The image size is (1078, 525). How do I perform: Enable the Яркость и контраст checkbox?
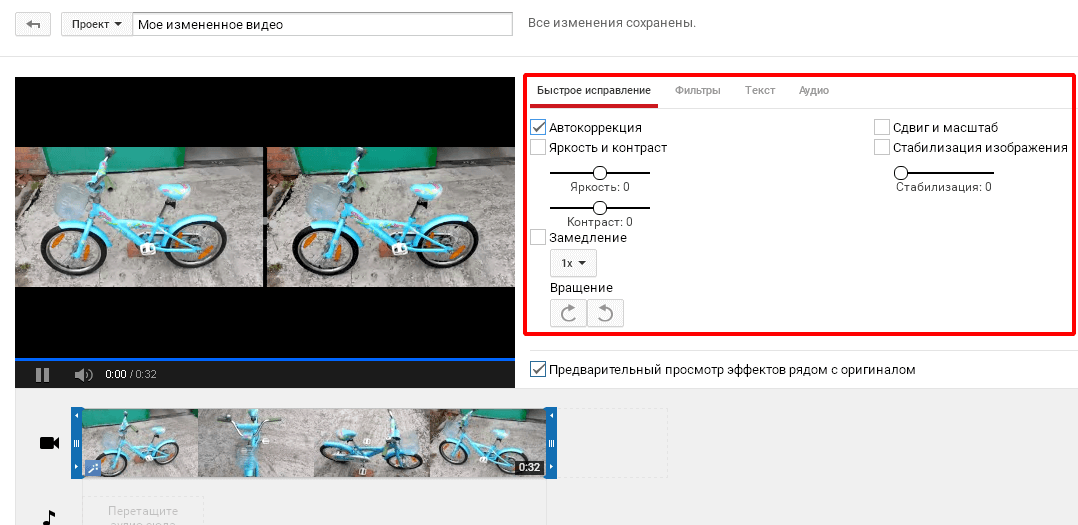click(538, 147)
